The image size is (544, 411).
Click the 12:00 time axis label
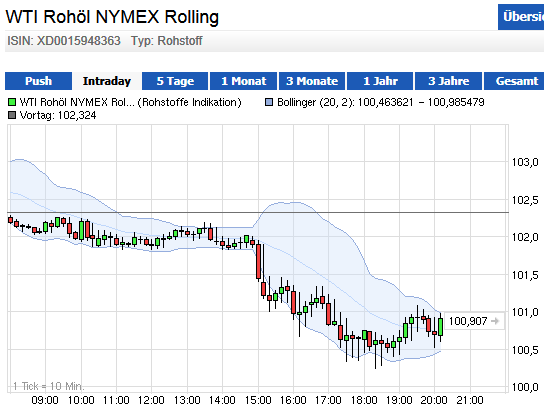151,400
